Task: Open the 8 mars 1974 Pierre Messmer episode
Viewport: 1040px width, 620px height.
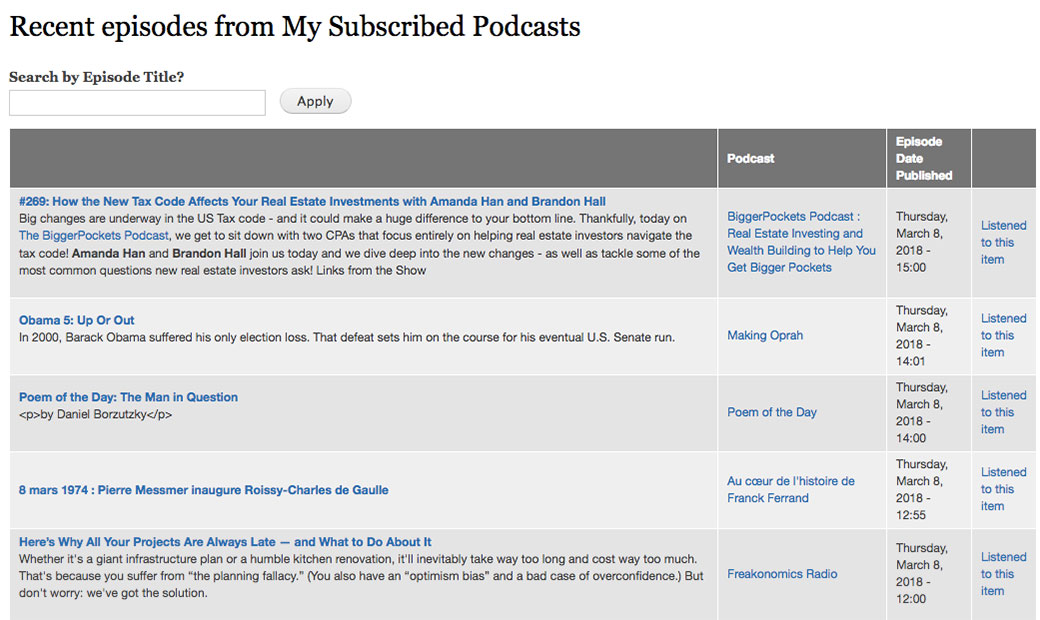Action: tap(204, 490)
